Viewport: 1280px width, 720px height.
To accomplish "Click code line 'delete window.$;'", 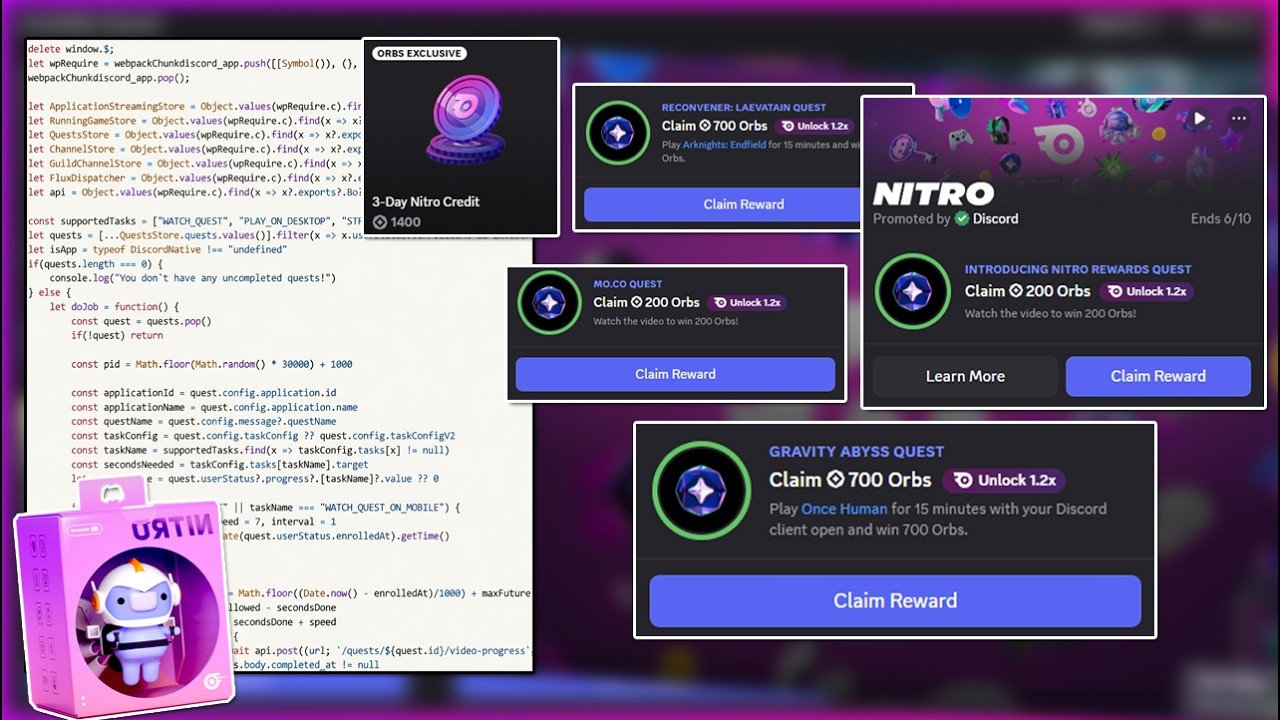I will pos(70,48).
